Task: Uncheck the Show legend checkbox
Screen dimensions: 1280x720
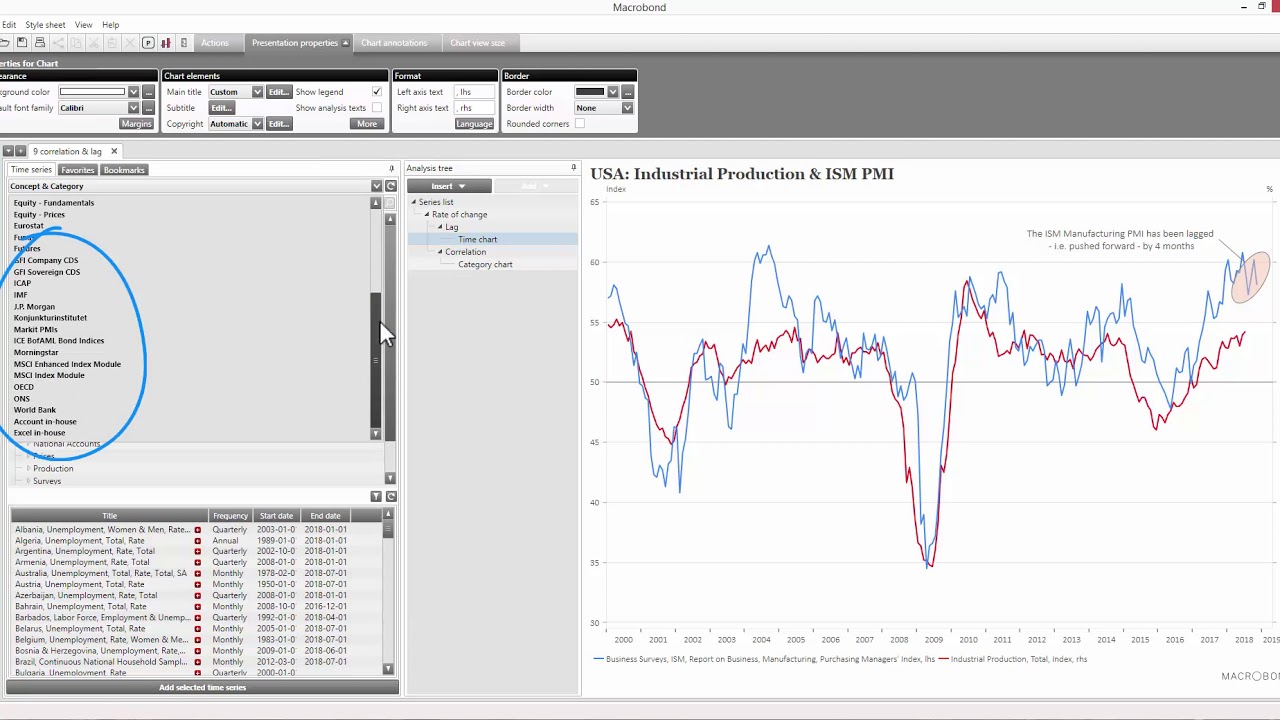Action: [x=377, y=92]
